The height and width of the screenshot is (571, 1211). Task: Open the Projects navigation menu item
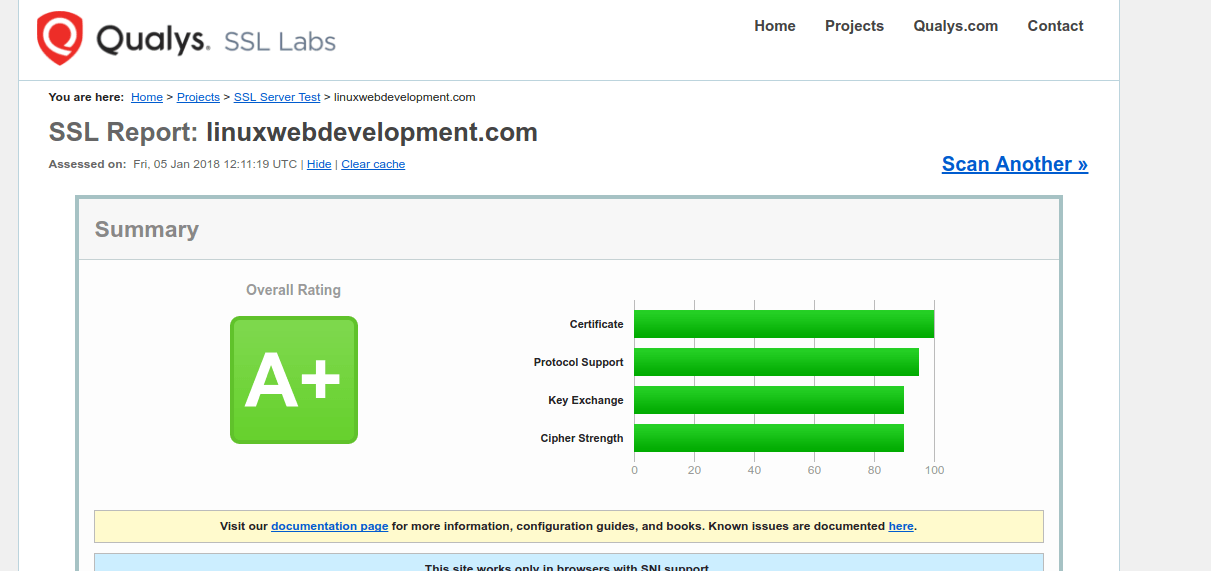click(854, 26)
